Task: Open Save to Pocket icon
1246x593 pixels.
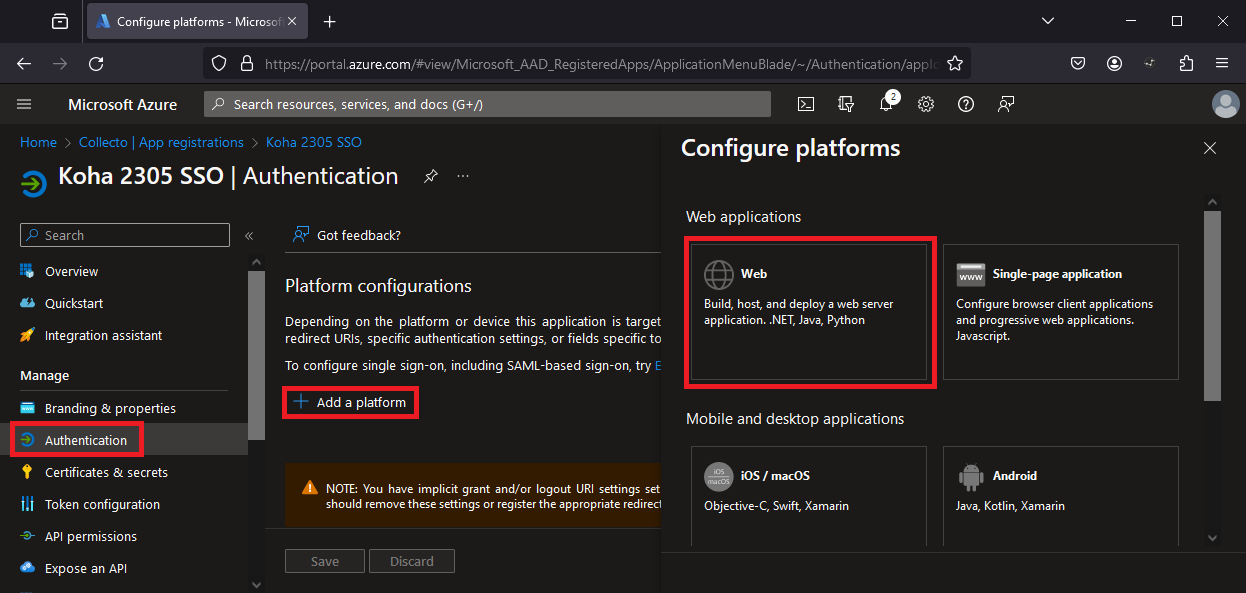Action: tap(1078, 63)
